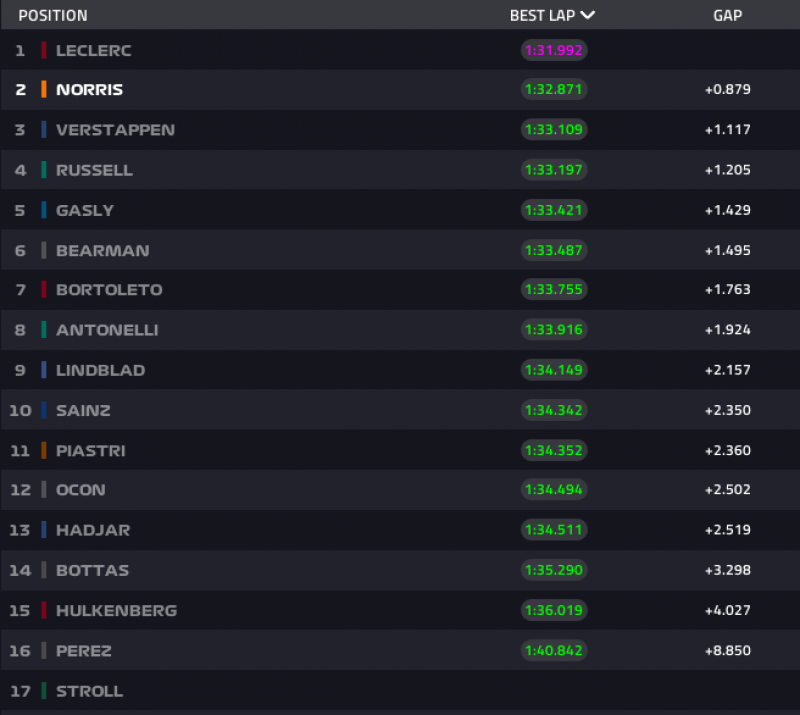The height and width of the screenshot is (715, 800).
Task: Click Leclerc's purple best lap time
Action: pyautogui.click(x=553, y=50)
